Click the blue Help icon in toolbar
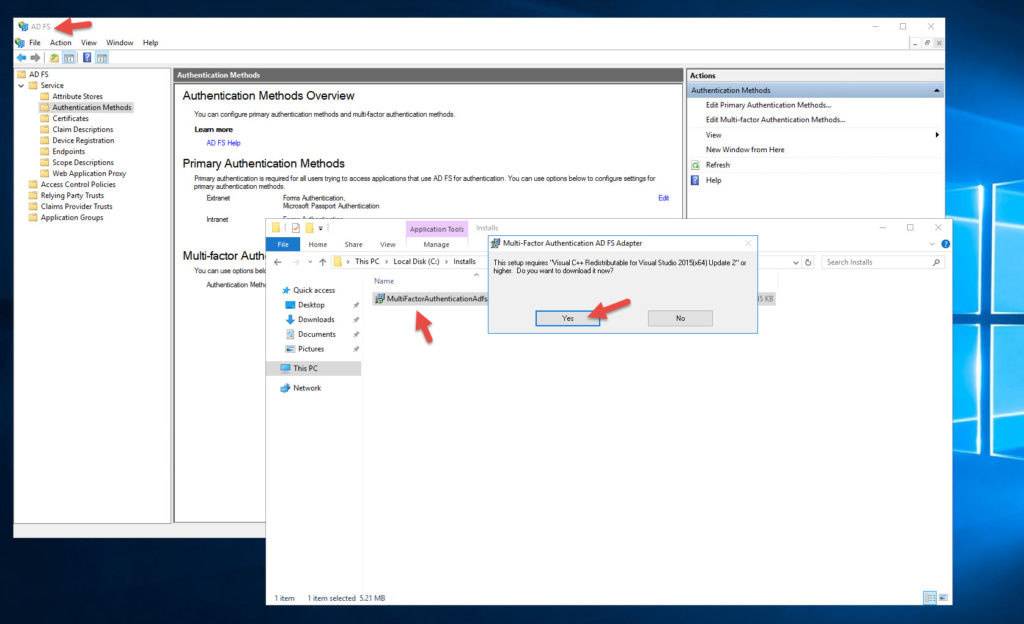Screen dimensions: 1024x624 pyautogui.click(x=87, y=58)
